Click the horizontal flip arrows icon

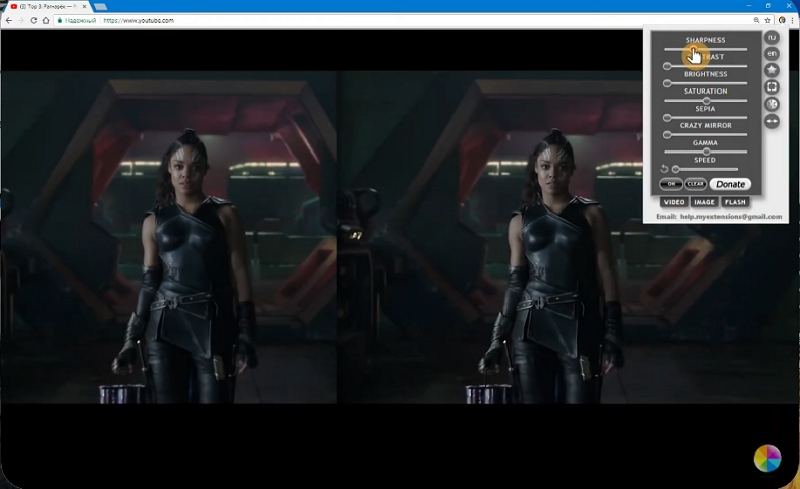772,121
